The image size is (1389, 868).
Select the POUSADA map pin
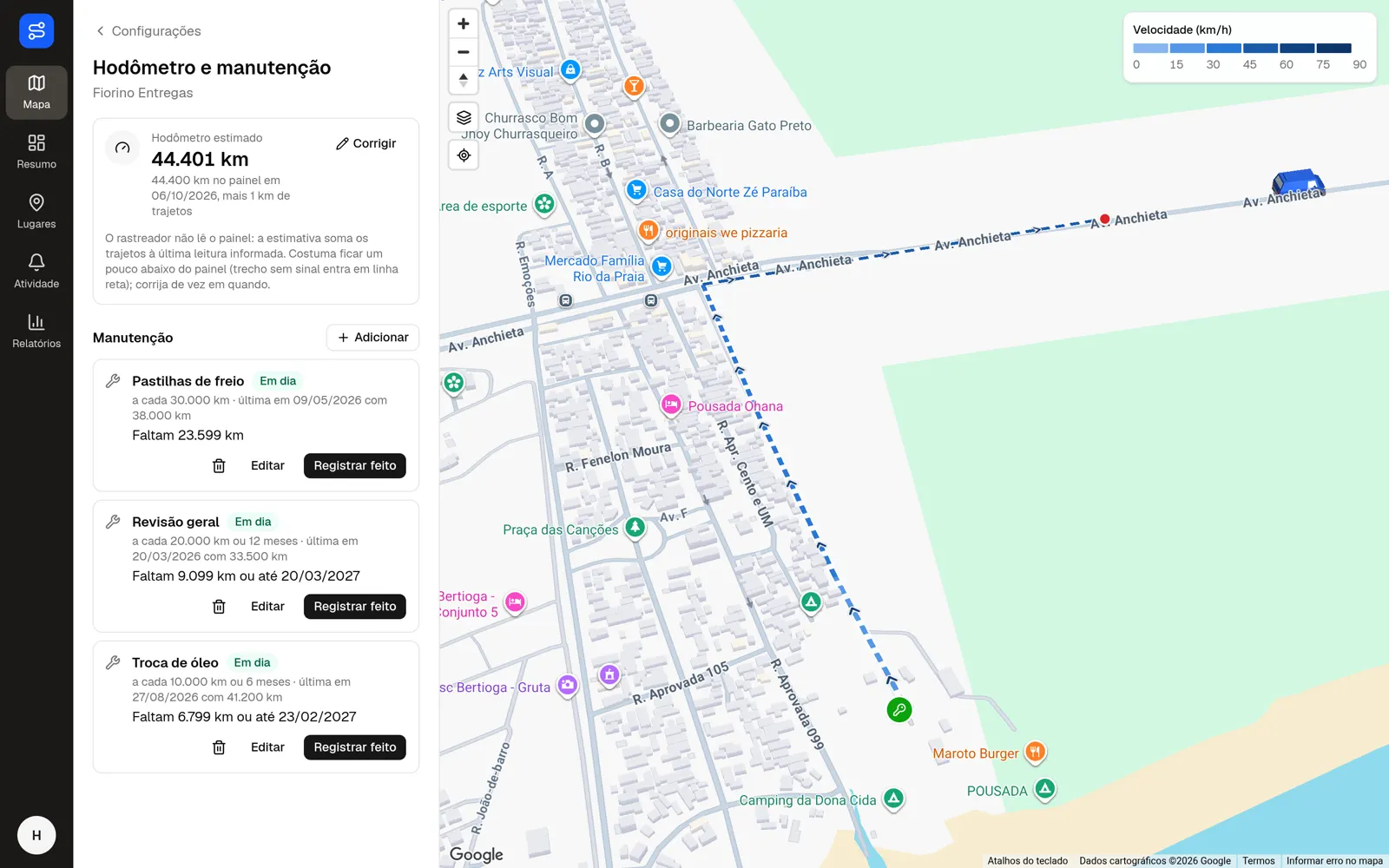(x=1045, y=789)
